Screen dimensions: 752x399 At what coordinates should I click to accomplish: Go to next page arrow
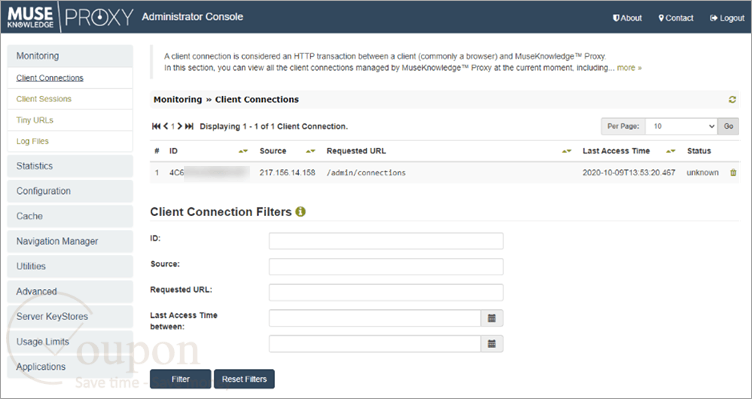pos(180,127)
